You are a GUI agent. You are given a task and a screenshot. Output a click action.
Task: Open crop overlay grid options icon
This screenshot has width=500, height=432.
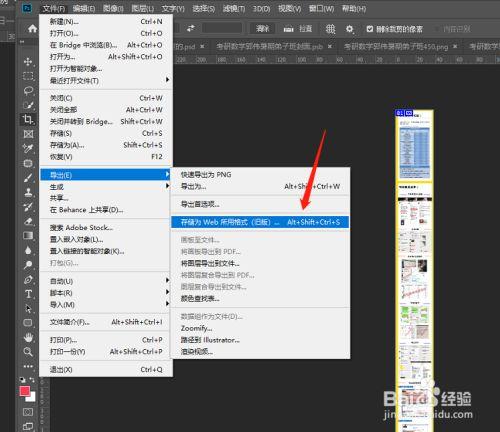(330, 29)
